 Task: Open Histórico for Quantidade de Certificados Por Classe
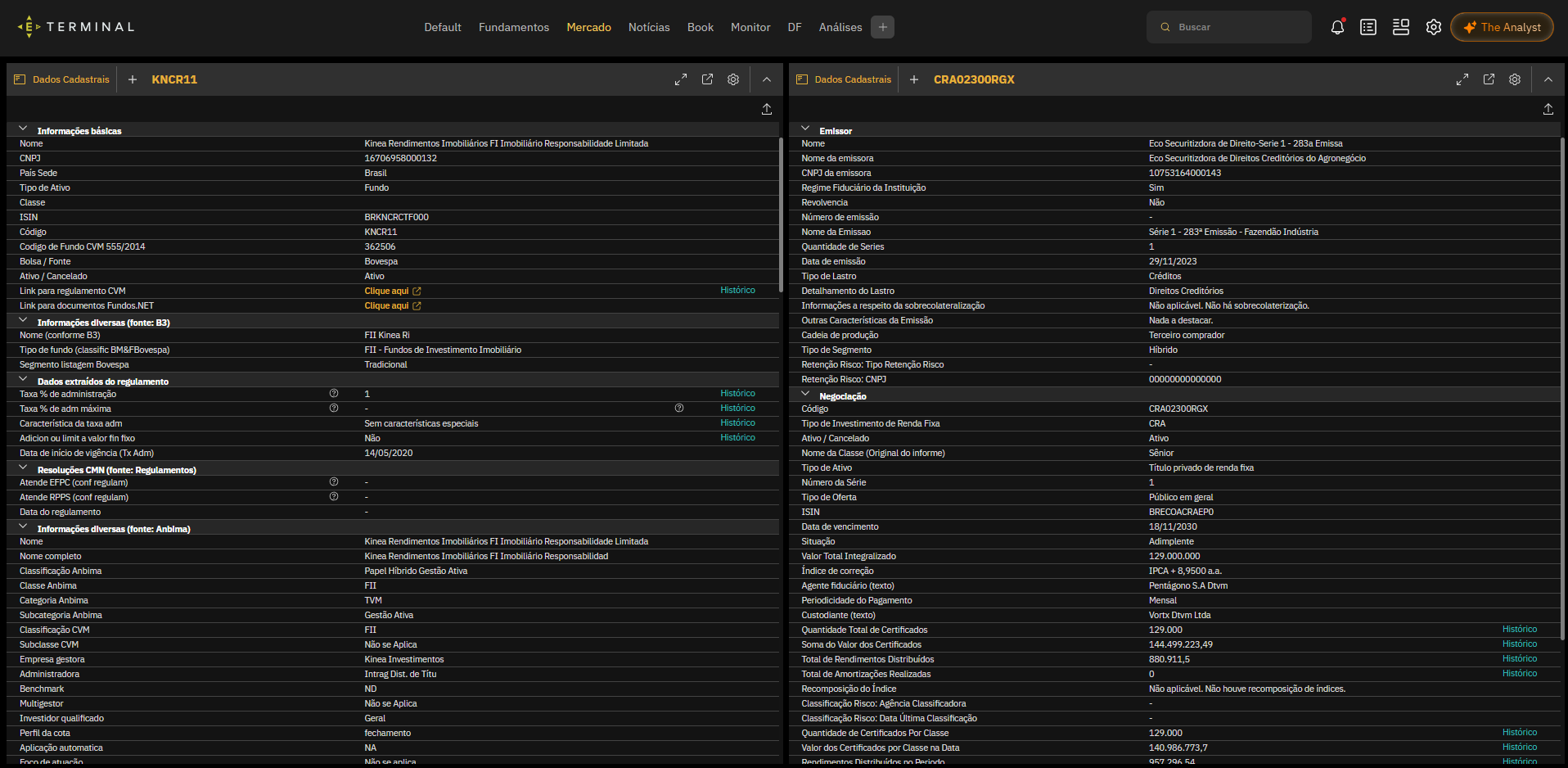1520,732
